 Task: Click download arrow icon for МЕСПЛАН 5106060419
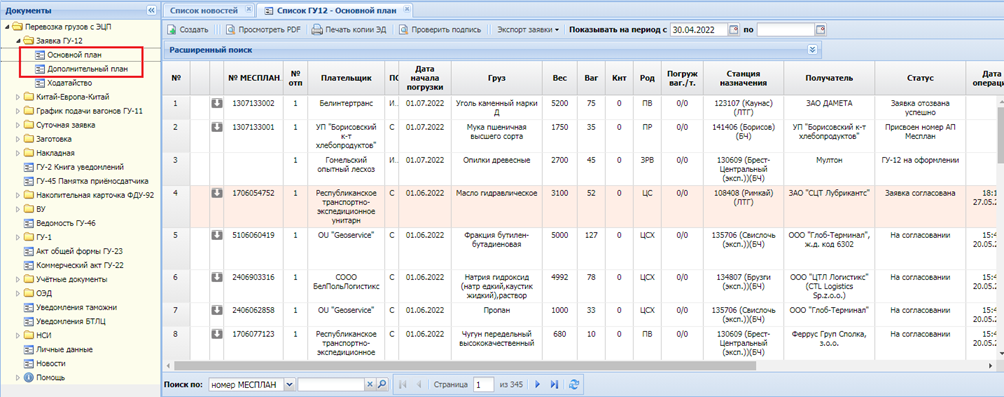pyautogui.click(x=217, y=235)
